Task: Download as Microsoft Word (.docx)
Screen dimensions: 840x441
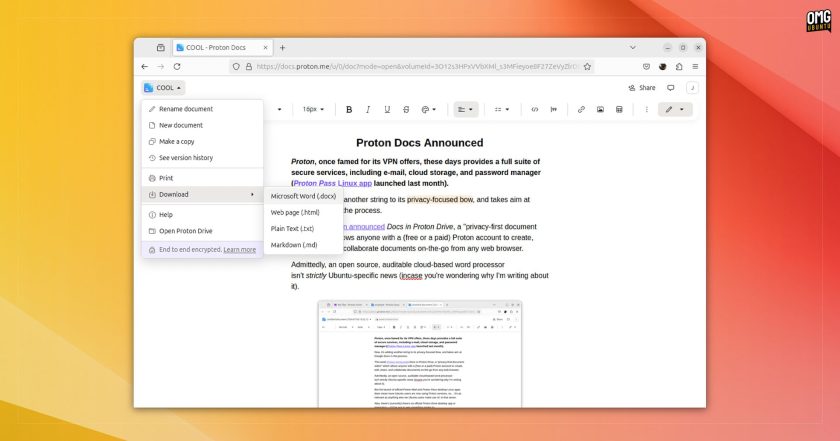Action: click(303, 196)
